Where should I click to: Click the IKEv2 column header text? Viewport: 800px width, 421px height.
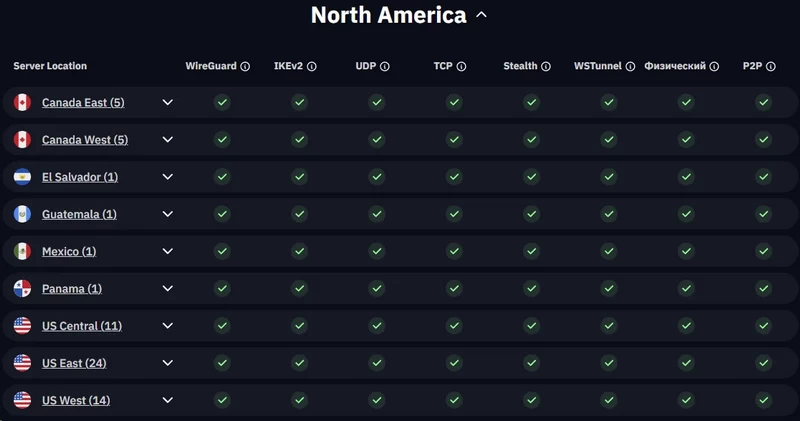tap(288, 66)
